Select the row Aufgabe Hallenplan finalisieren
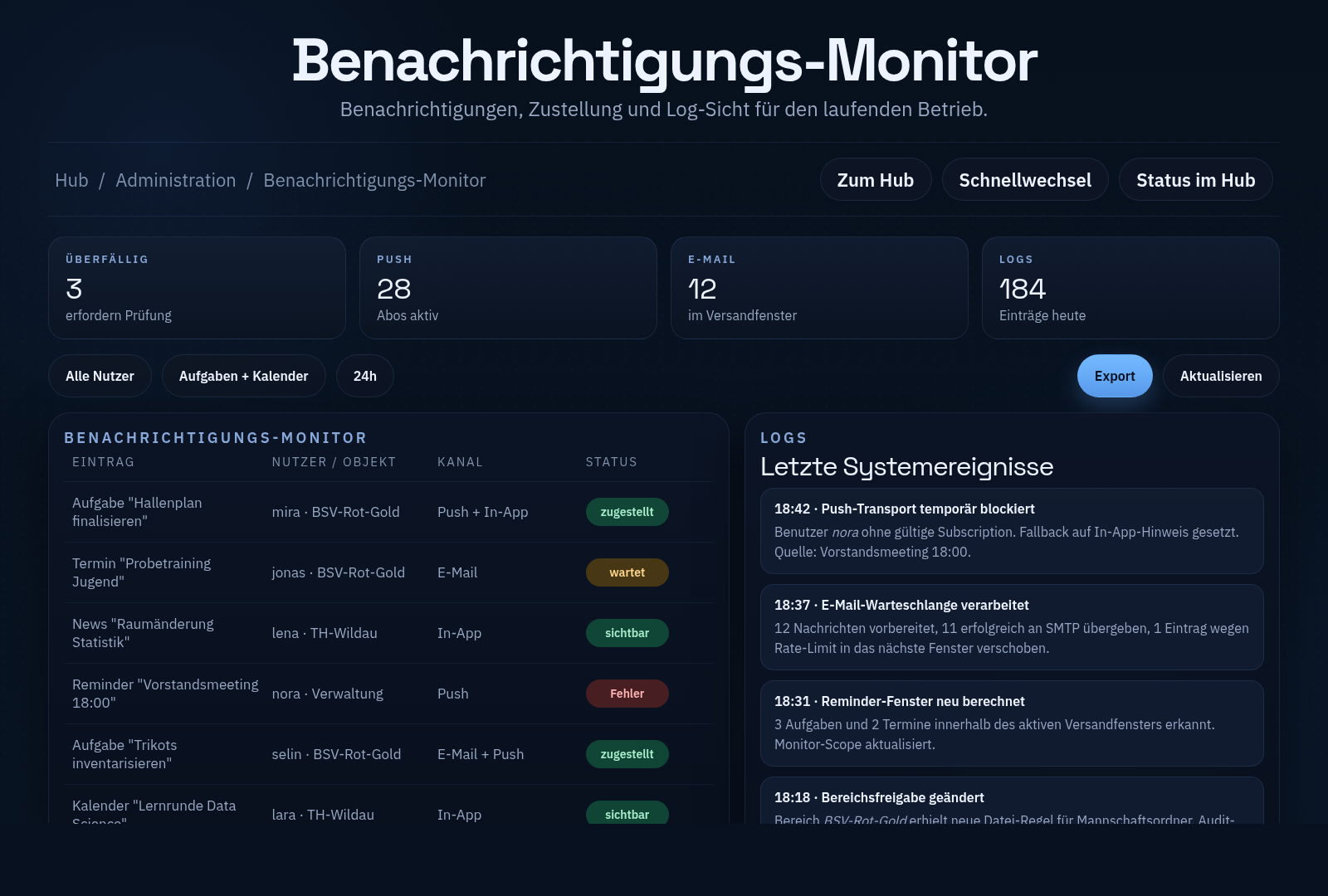 (332, 512)
